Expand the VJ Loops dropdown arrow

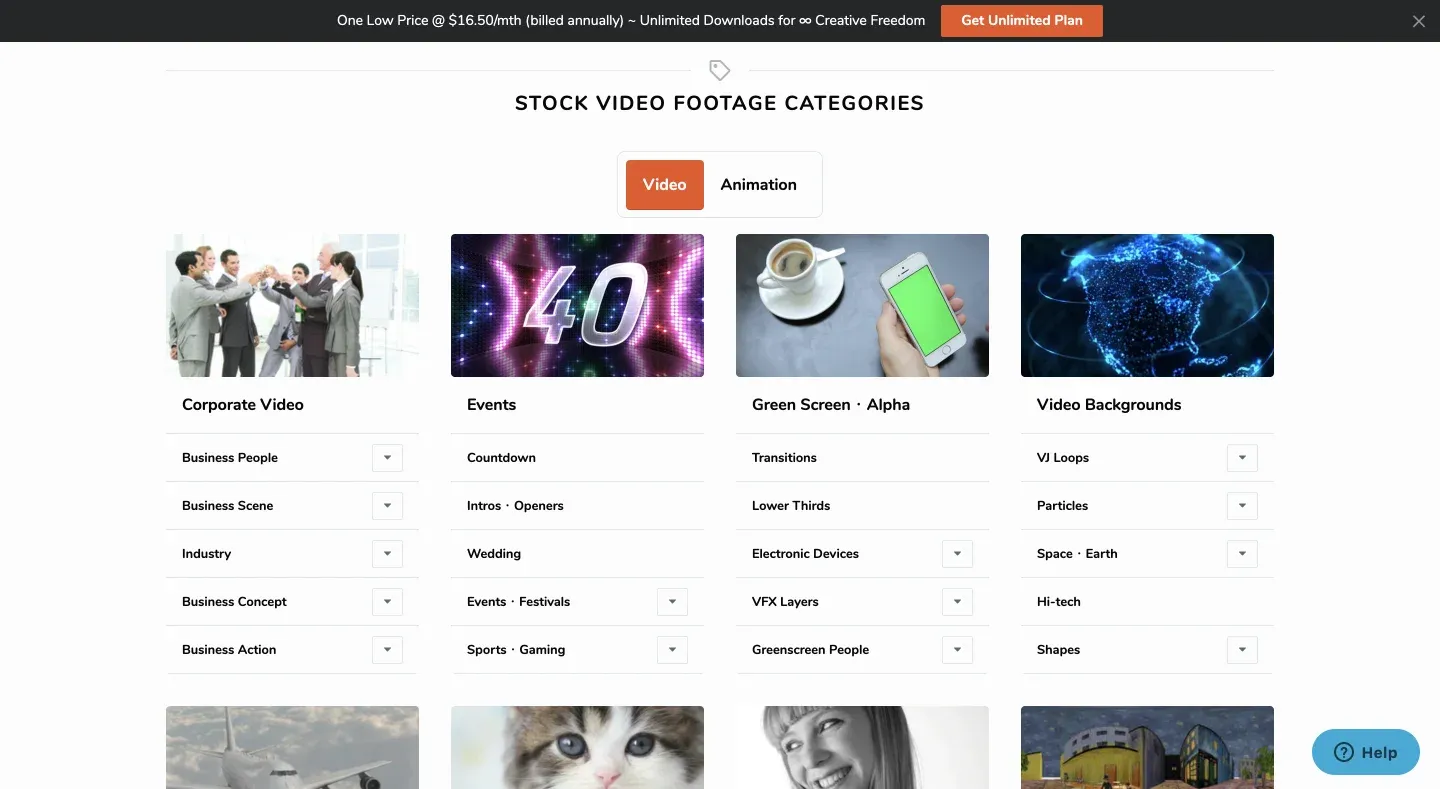pyautogui.click(x=1242, y=458)
